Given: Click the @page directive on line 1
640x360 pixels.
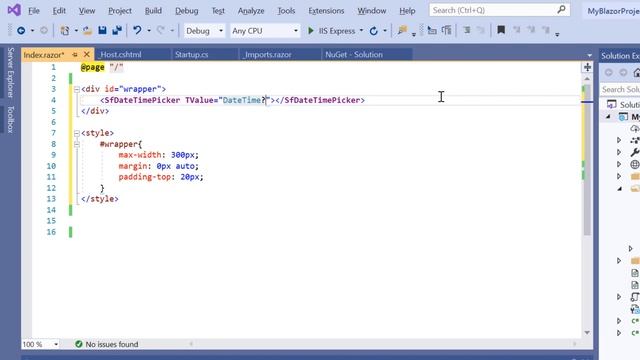Looking at the screenshot, I should click(92, 67).
